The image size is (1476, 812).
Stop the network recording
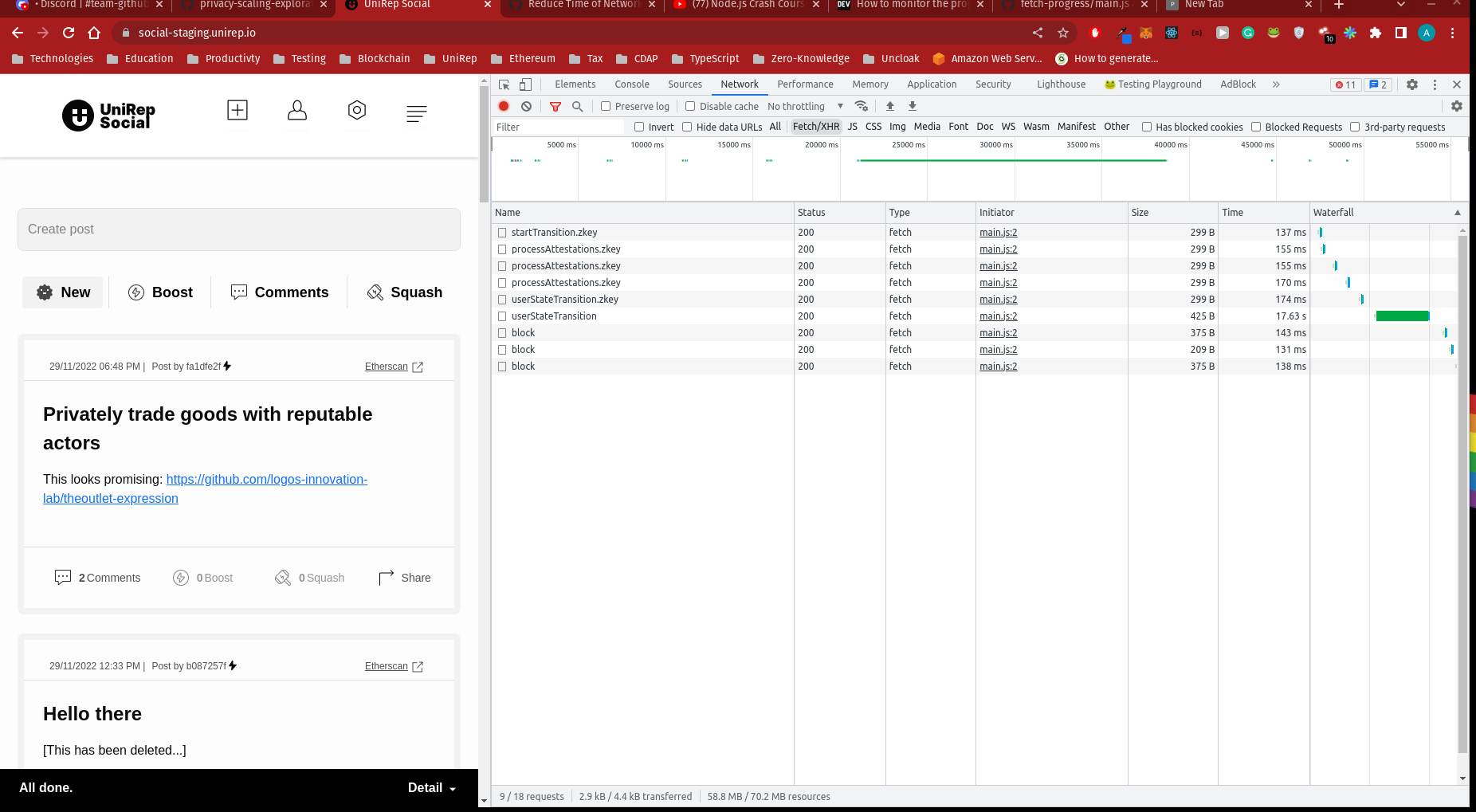pos(503,105)
